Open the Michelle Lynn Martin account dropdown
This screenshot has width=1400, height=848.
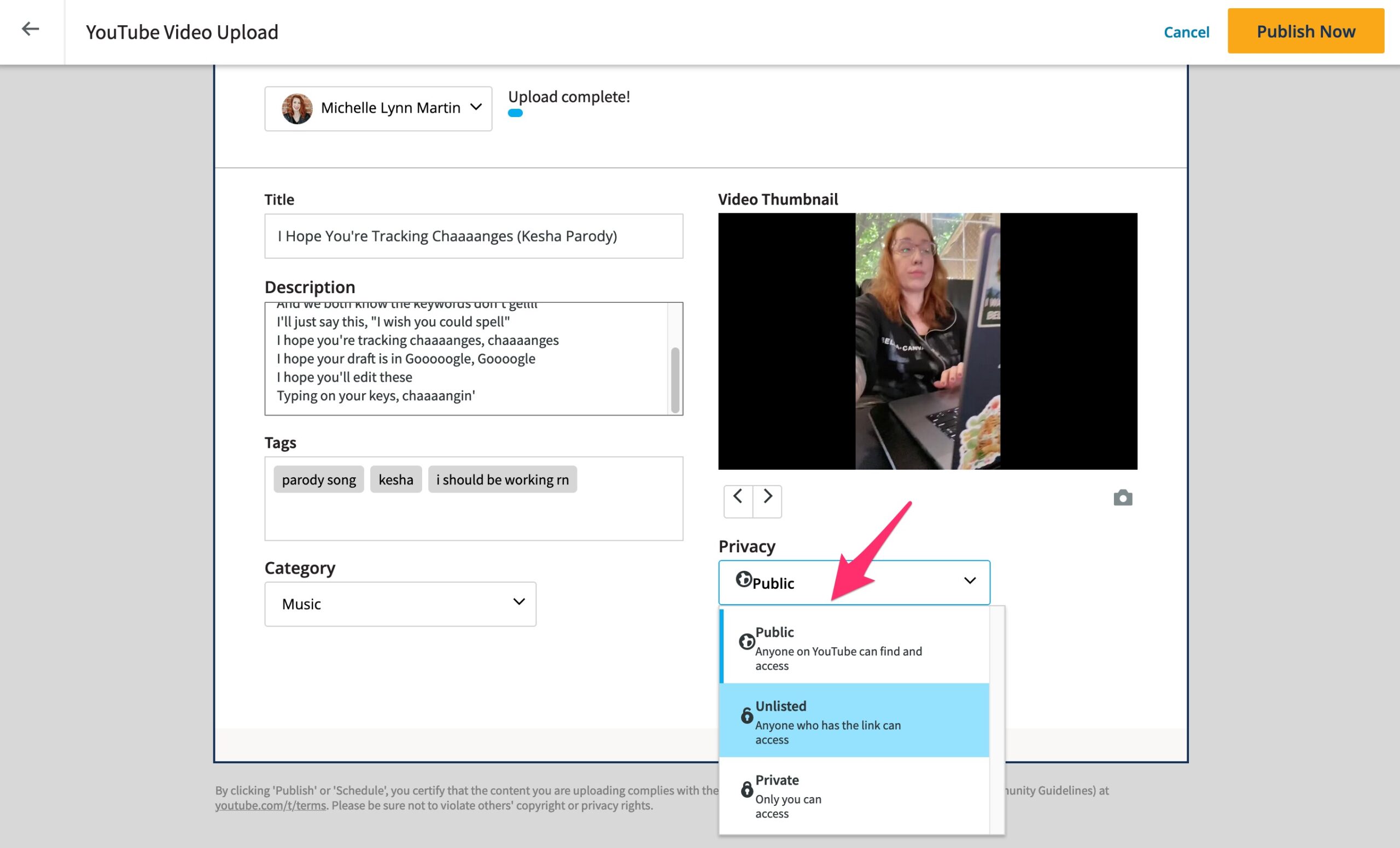pyautogui.click(x=378, y=108)
